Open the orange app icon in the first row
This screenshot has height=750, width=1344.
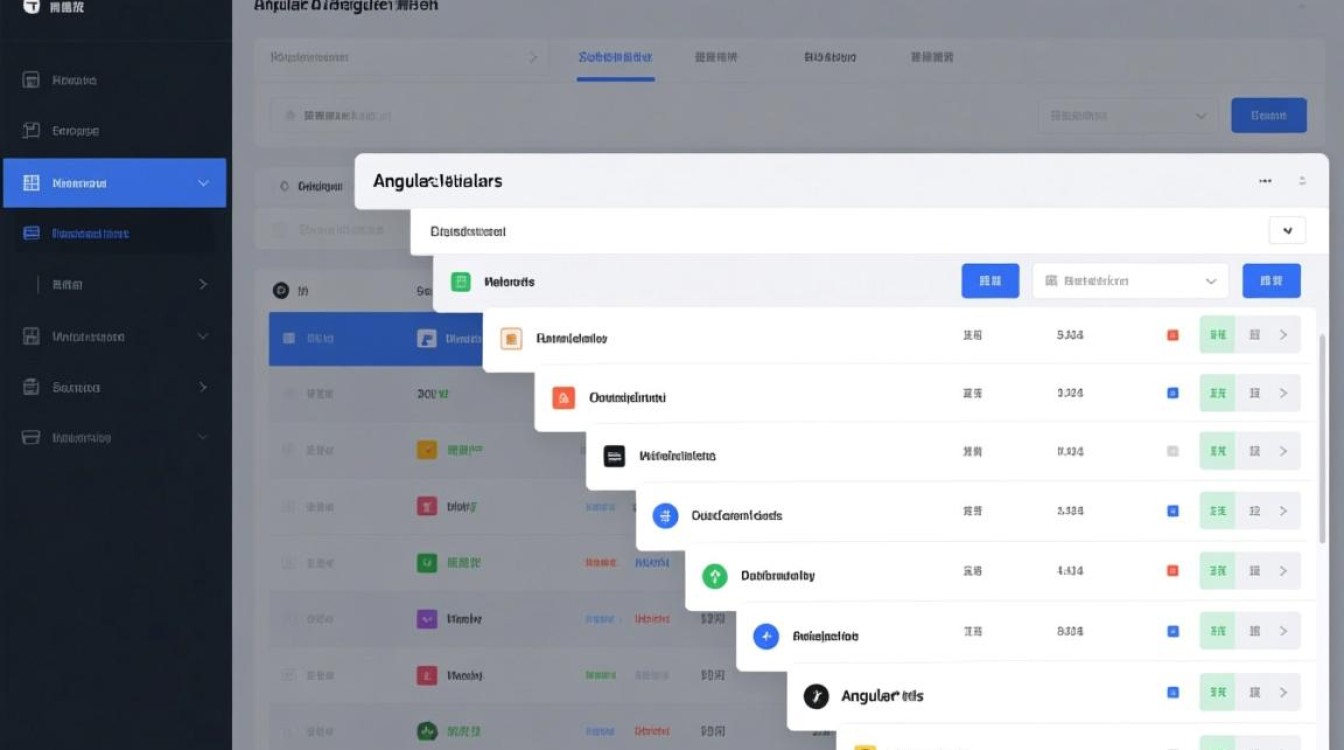tap(512, 338)
